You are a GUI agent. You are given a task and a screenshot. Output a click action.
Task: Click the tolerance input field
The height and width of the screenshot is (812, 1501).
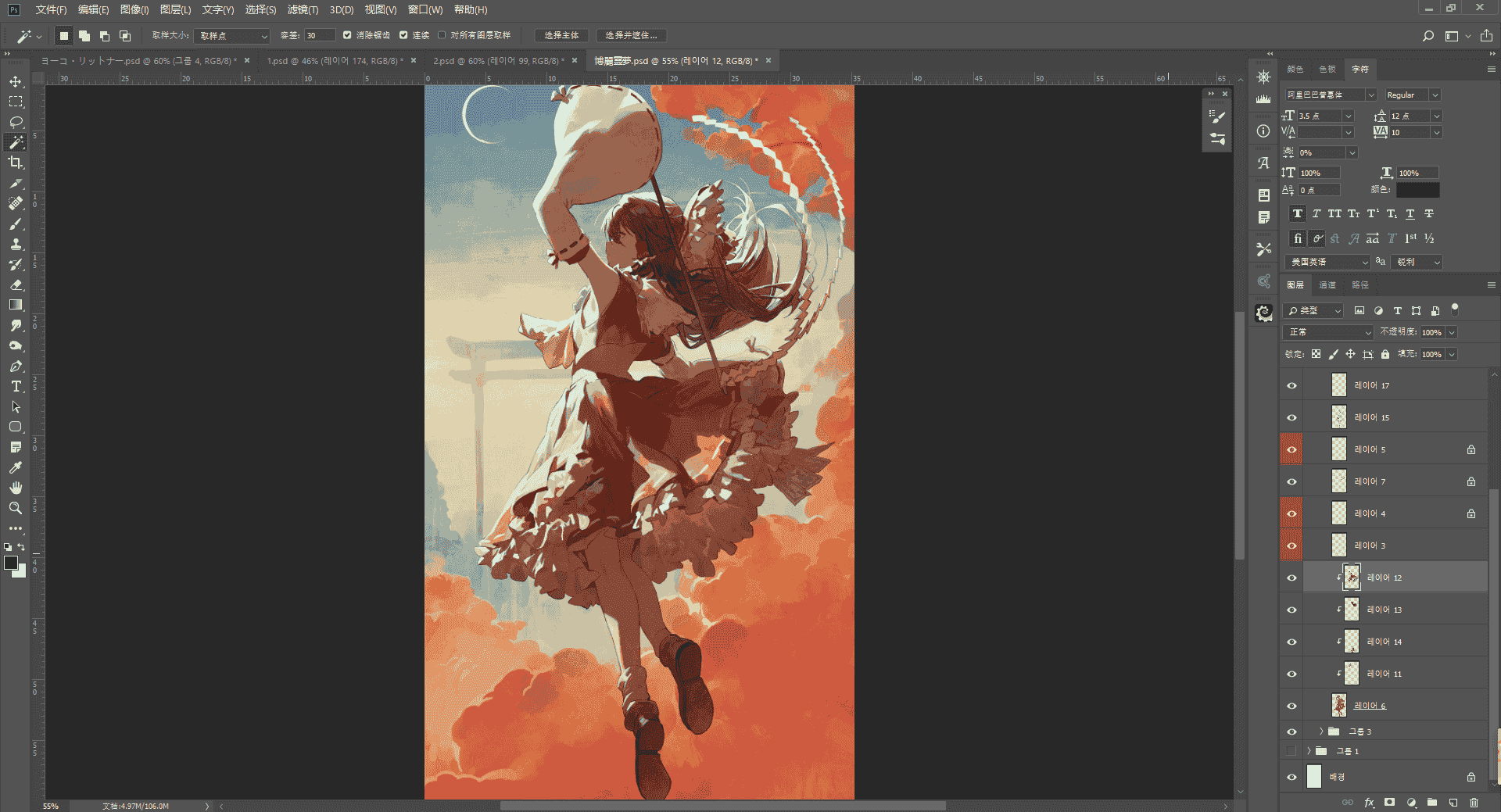(x=319, y=35)
